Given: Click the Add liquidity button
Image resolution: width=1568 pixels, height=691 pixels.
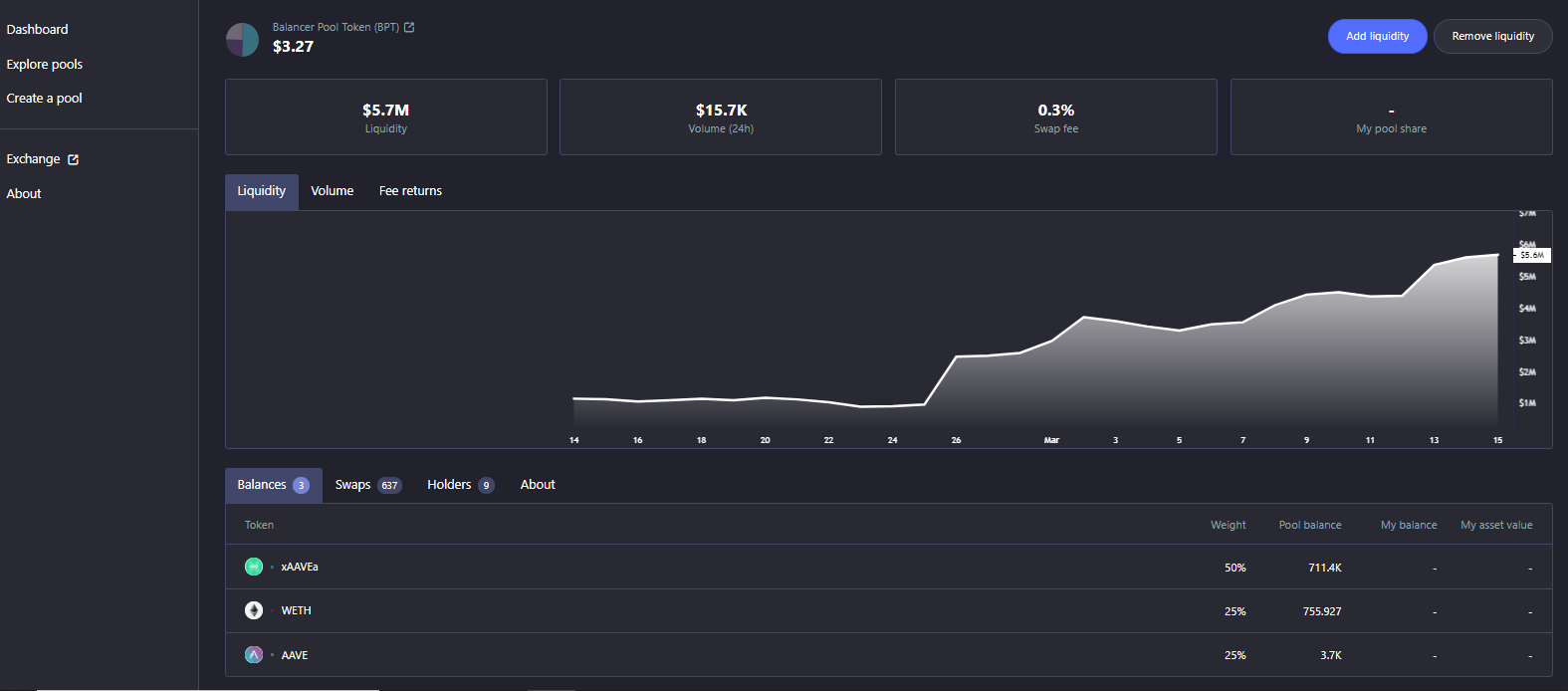Looking at the screenshot, I should click(x=1377, y=36).
